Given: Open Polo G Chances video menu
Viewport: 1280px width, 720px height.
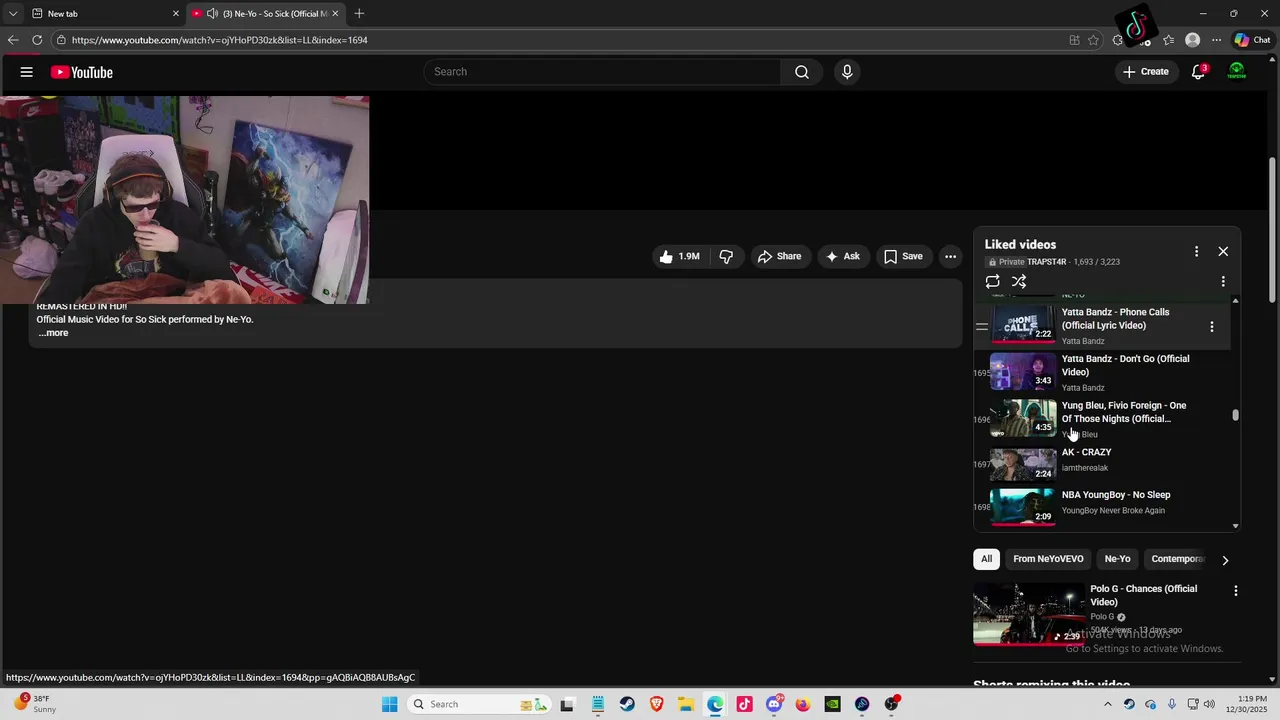Looking at the screenshot, I should (x=1235, y=591).
